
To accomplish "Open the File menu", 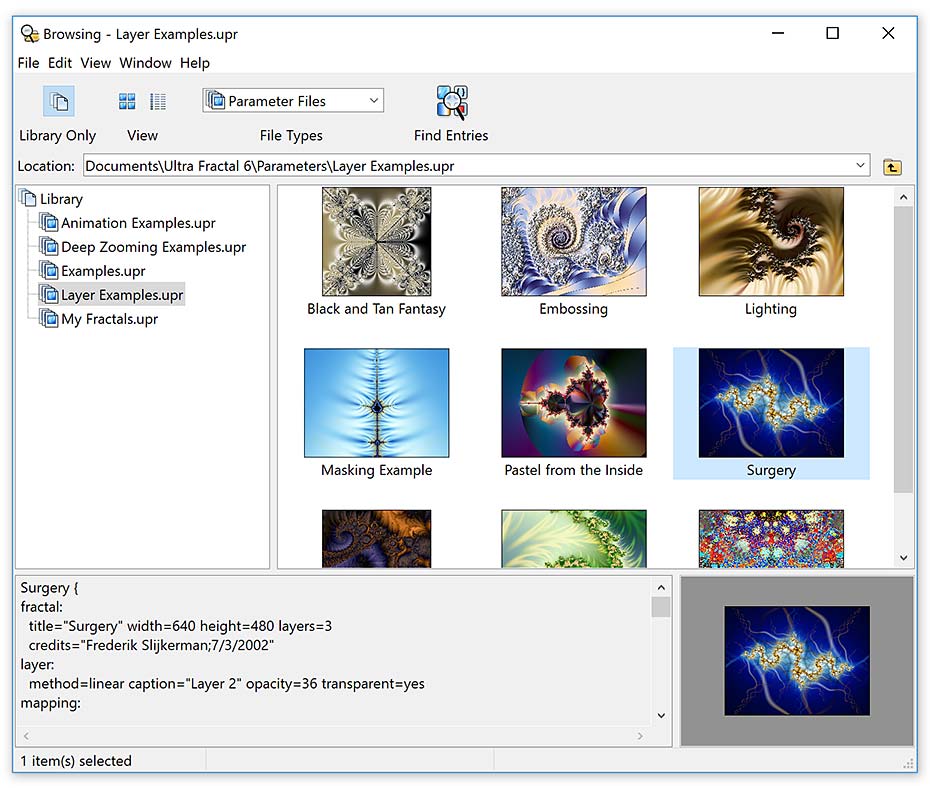I will (29, 63).
